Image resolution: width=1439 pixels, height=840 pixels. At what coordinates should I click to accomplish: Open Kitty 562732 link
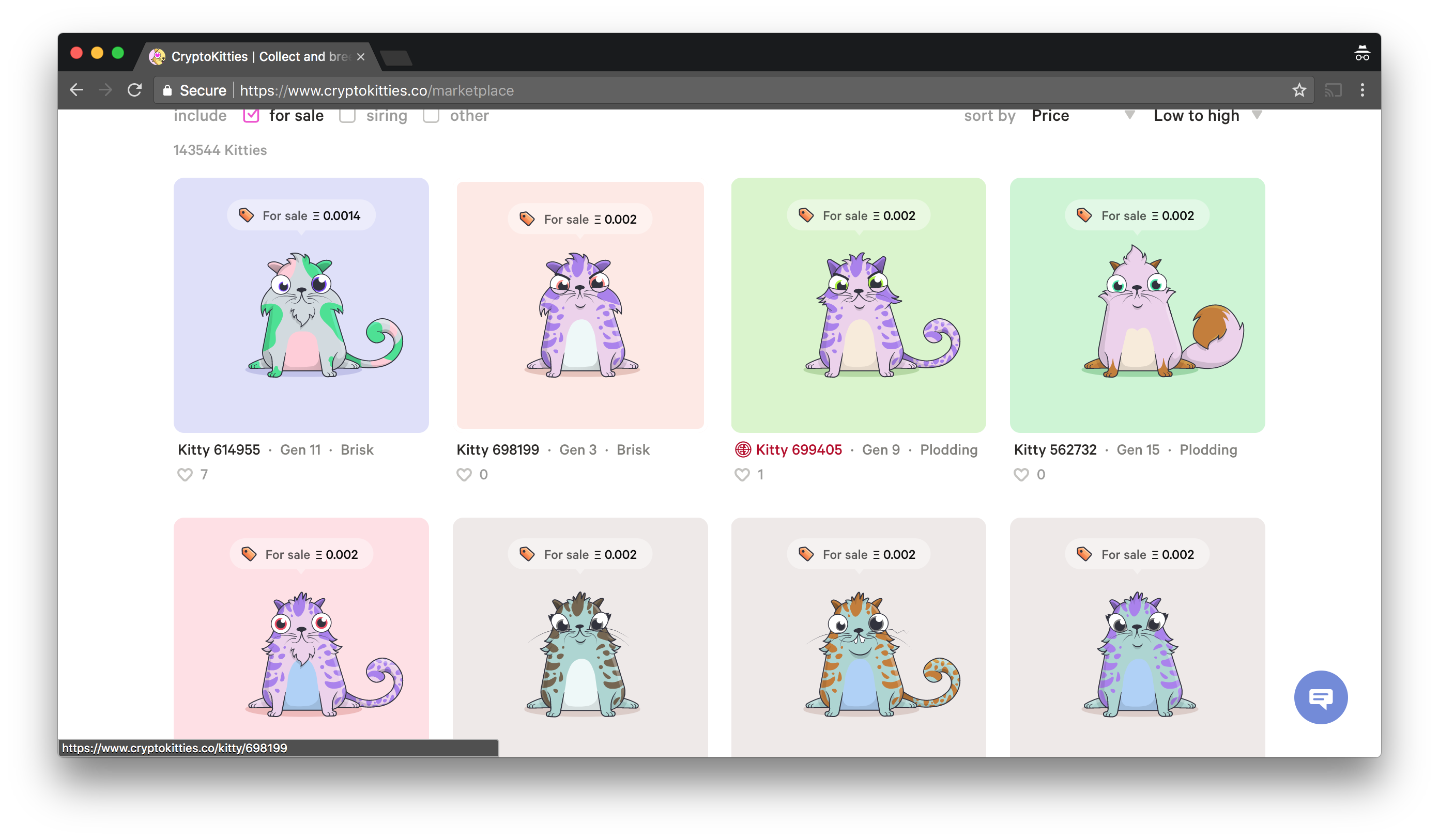pyautogui.click(x=1055, y=449)
